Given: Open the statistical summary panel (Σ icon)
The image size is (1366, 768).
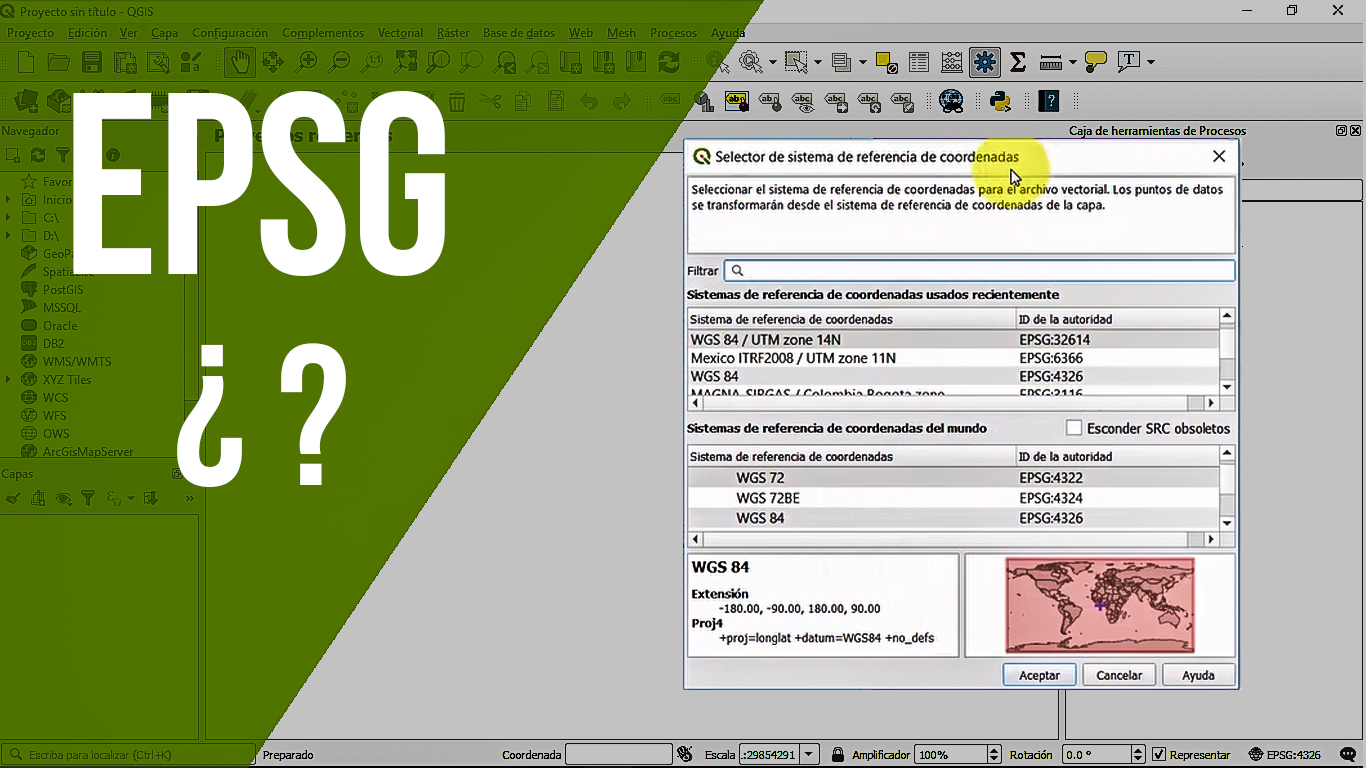Looking at the screenshot, I should 1017,62.
